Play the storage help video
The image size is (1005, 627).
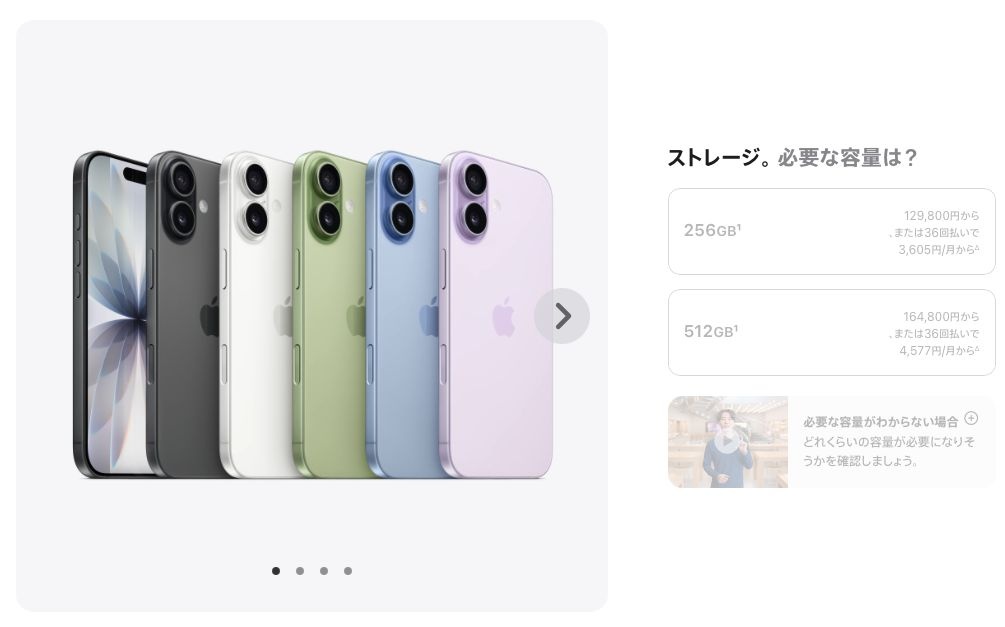(727, 442)
